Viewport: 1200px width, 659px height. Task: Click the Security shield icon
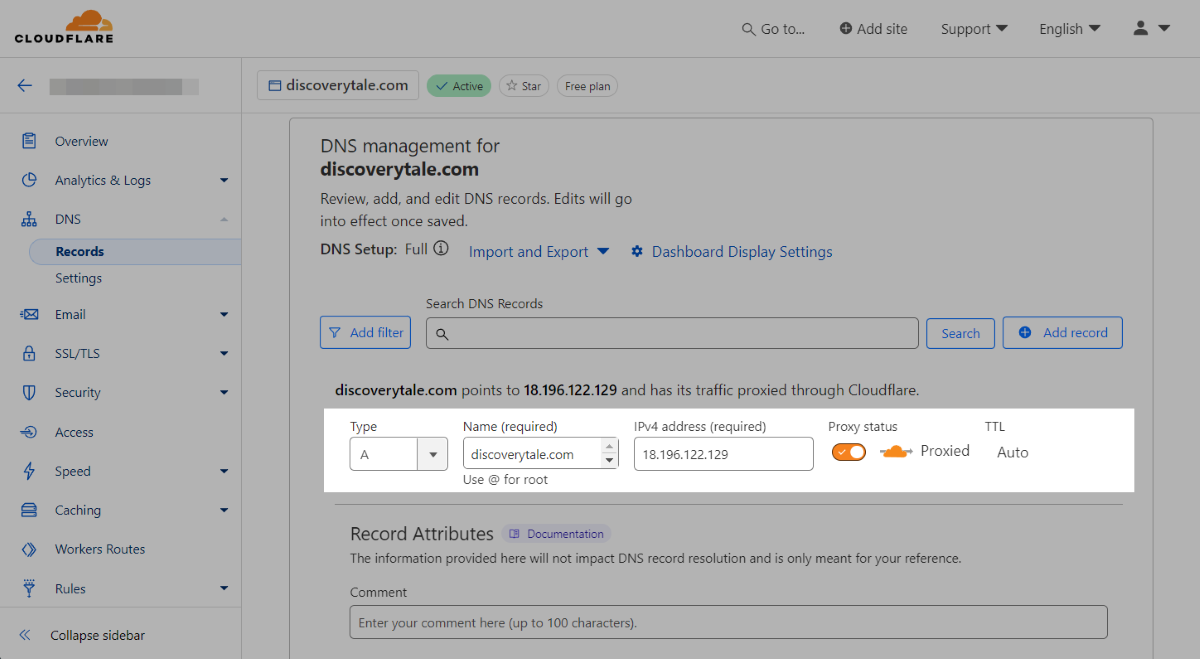tap(29, 392)
